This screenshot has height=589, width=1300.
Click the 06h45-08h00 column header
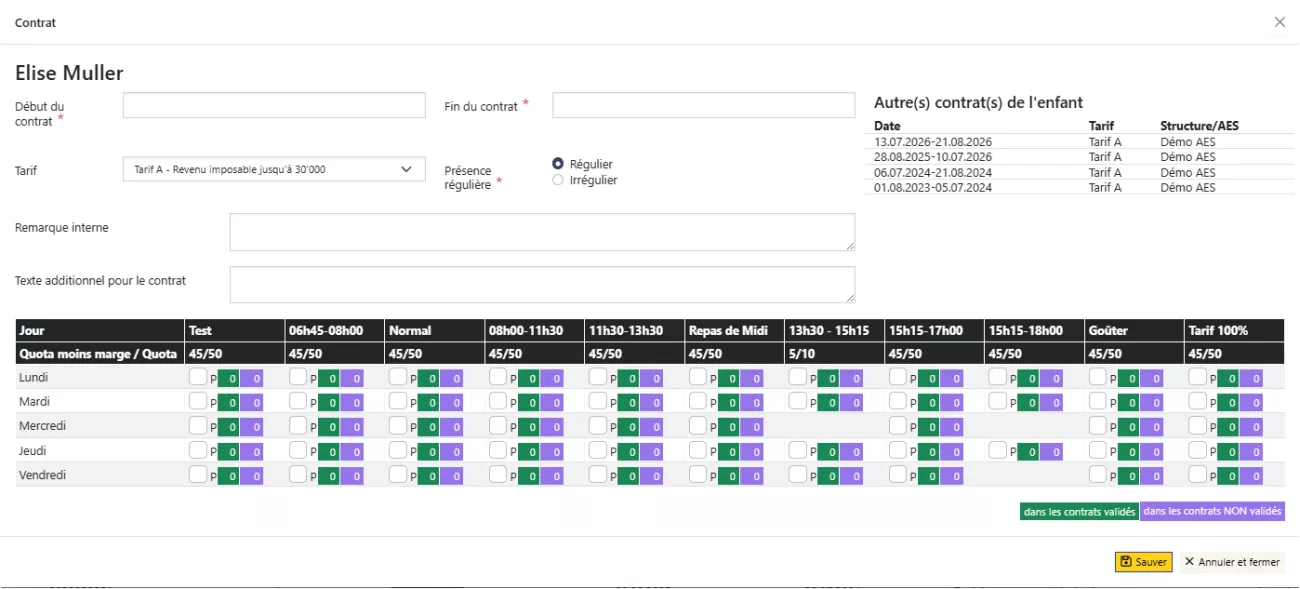326,330
